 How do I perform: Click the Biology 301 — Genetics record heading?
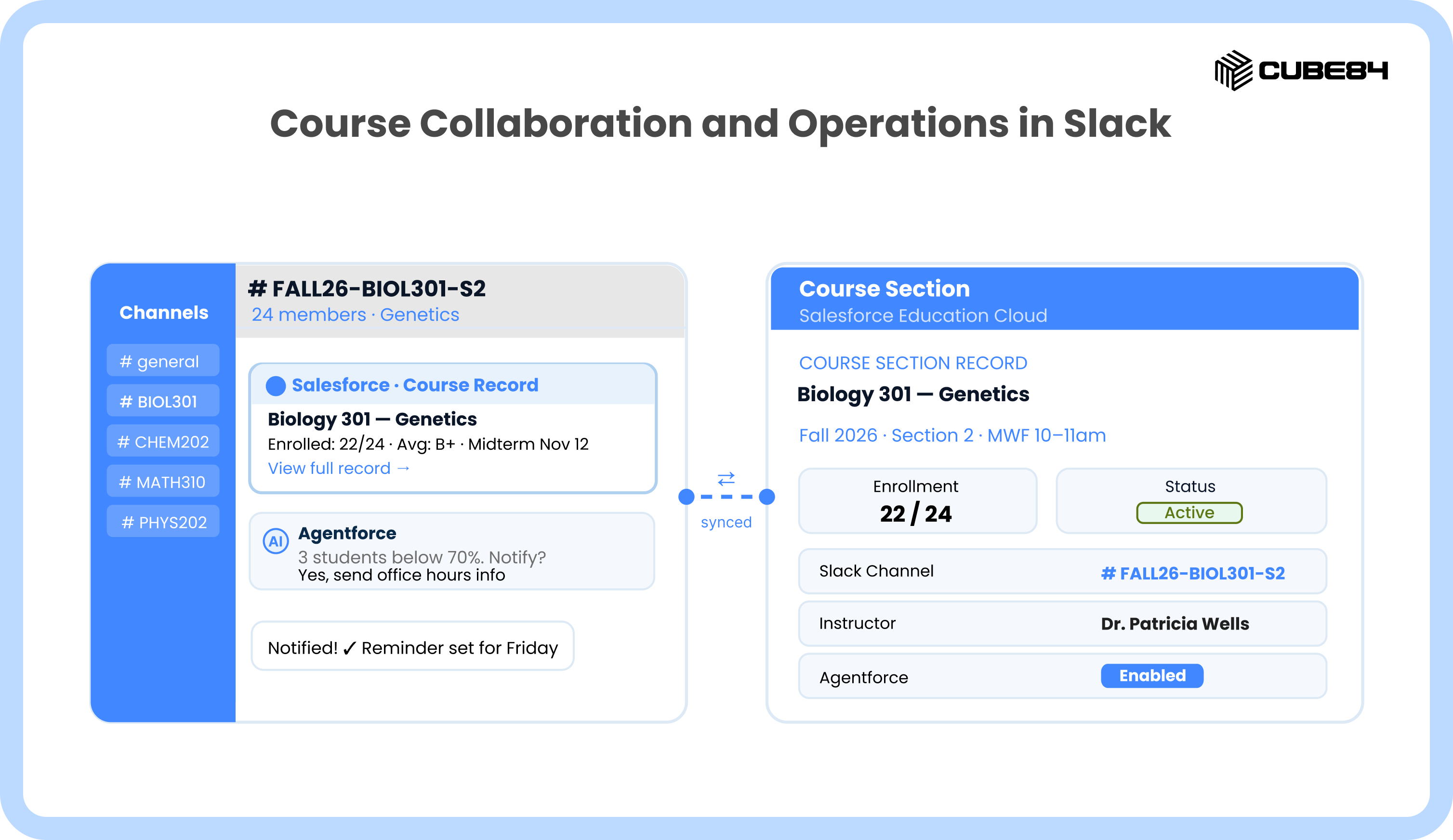(x=913, y=394)
